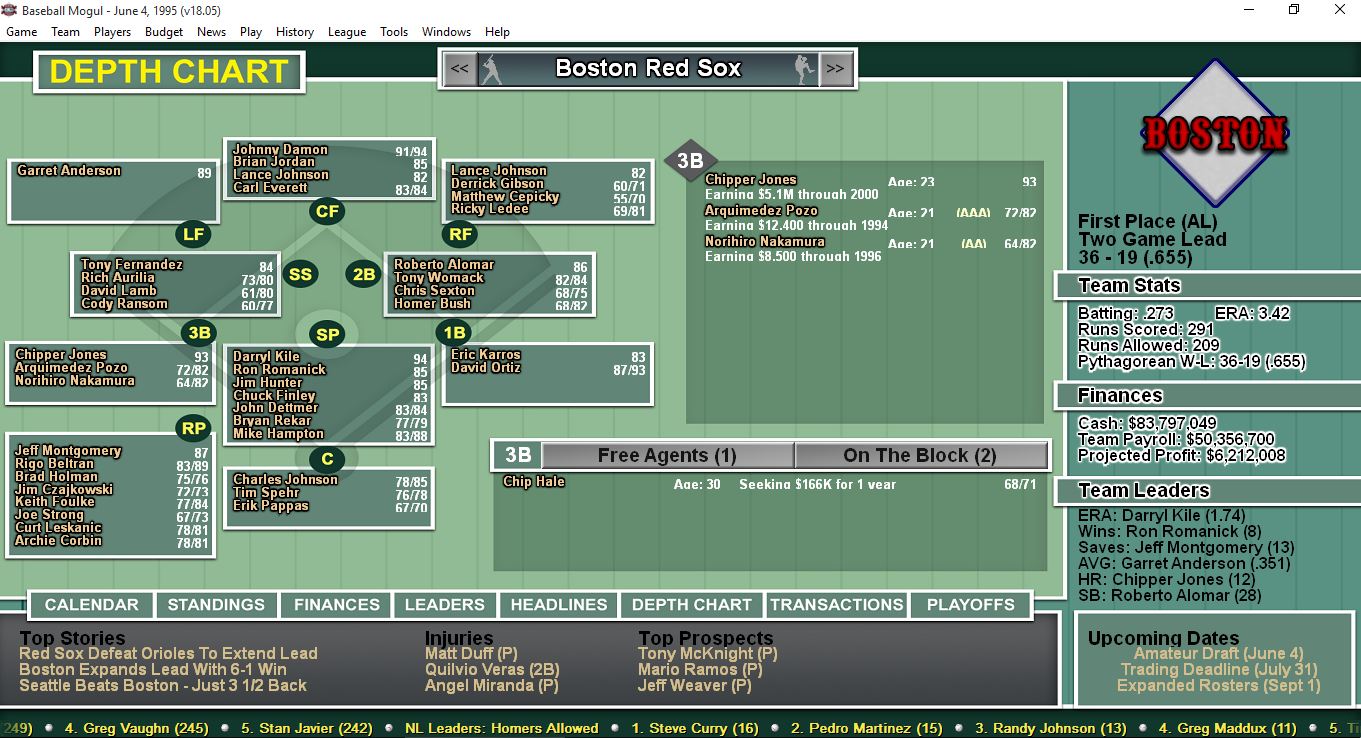The width and height of the screenshot is (1361, 738).
Task: Open the Budget menu
Action: click(164, 32)
